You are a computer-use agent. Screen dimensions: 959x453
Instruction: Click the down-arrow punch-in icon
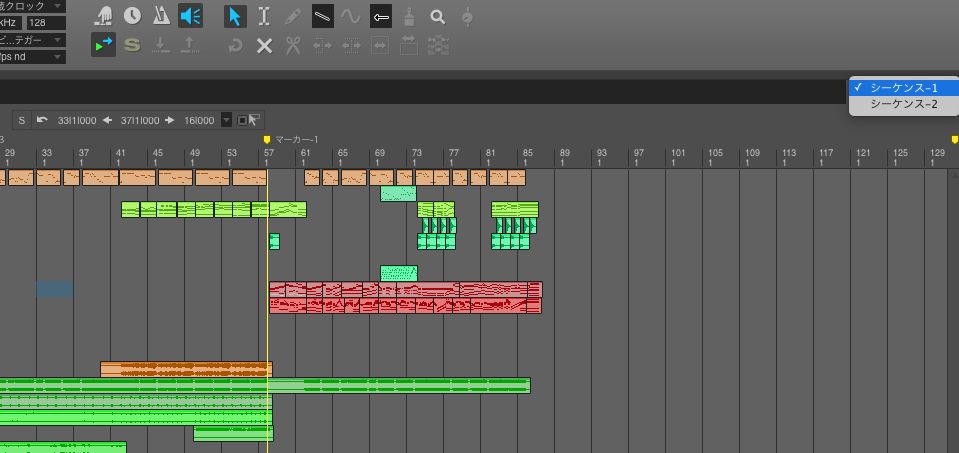pos(161,45)
